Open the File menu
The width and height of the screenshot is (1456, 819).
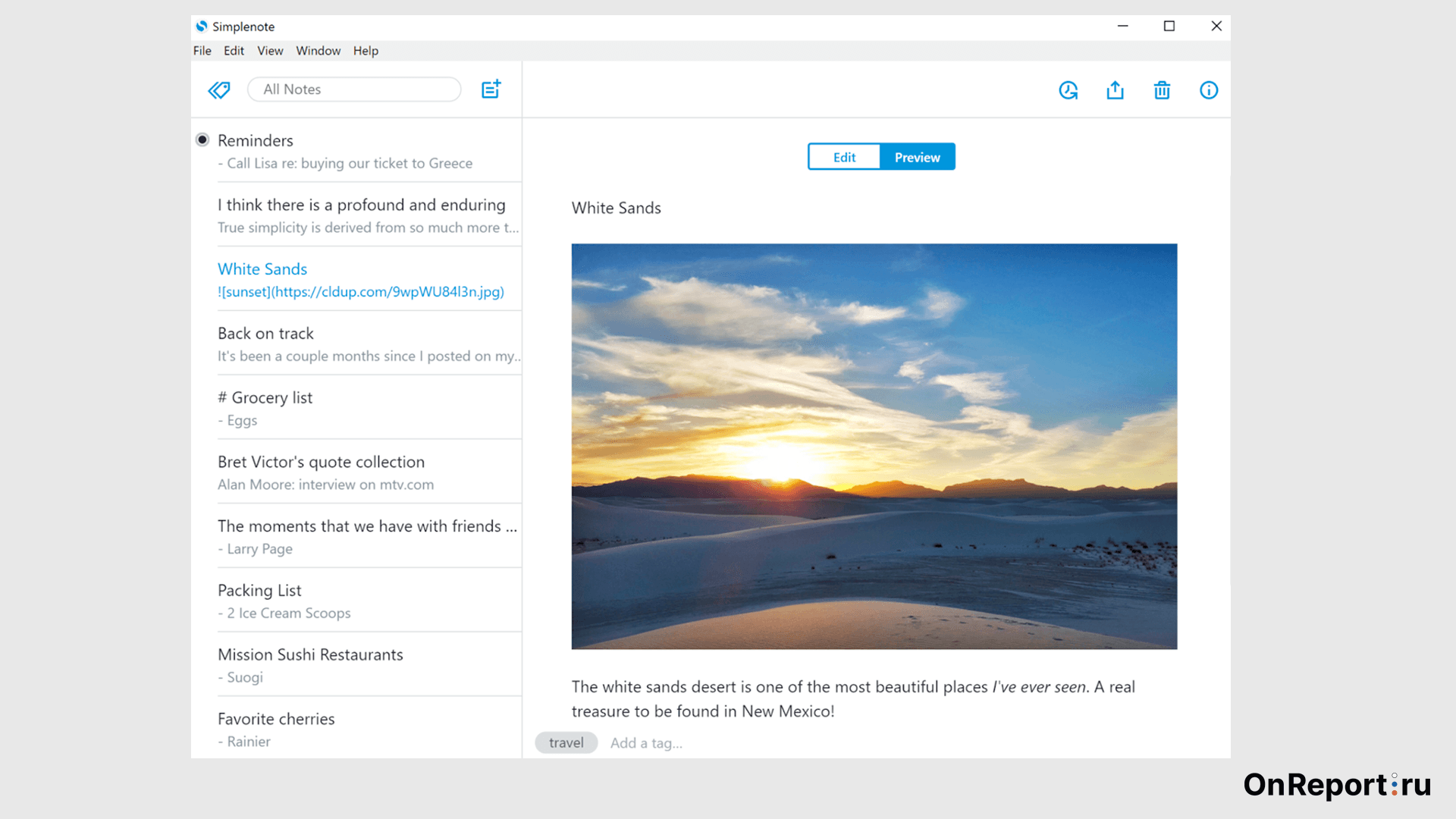(201, 50)
